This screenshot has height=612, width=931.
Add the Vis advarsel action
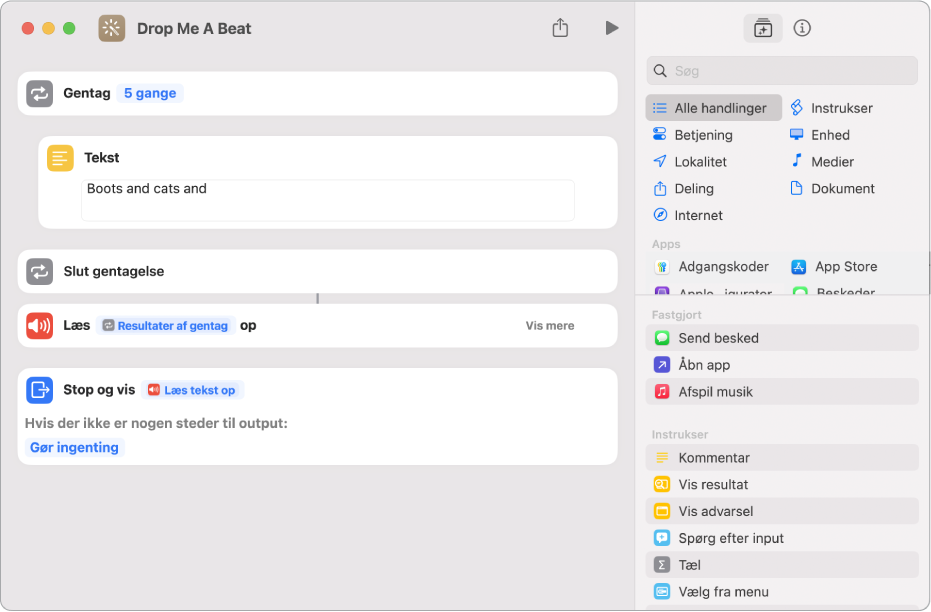tap(782, 511)
